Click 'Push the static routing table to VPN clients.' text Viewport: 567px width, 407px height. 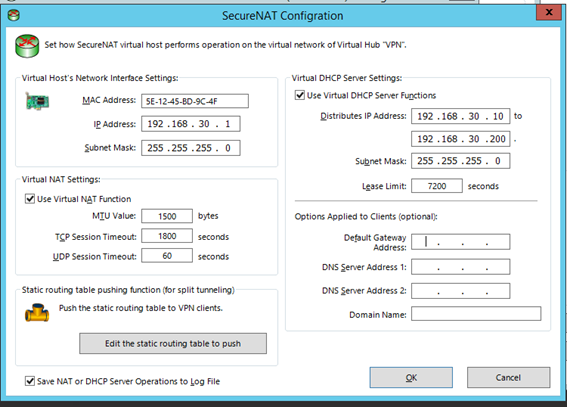(141, 308)
